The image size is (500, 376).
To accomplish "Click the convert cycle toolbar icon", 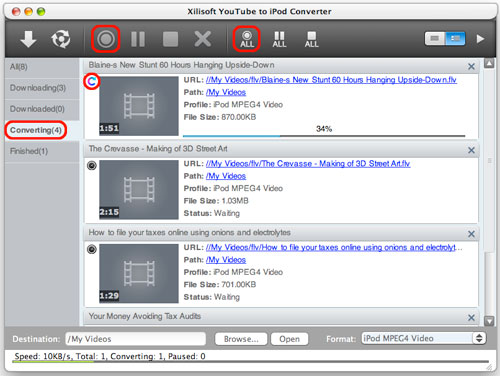I will [x=61, y=39].
